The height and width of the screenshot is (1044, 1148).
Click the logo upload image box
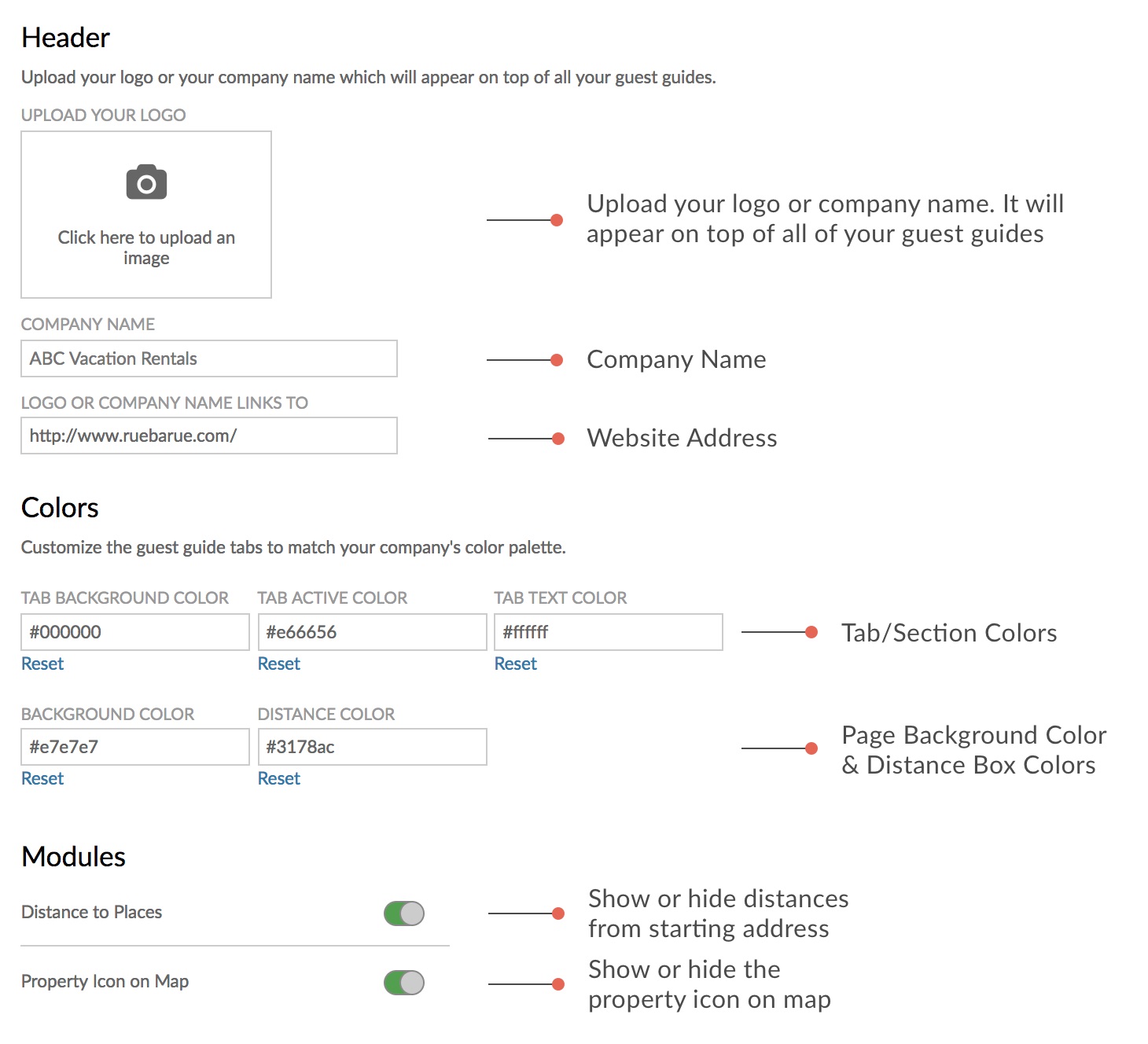click(x=146, y=215)
